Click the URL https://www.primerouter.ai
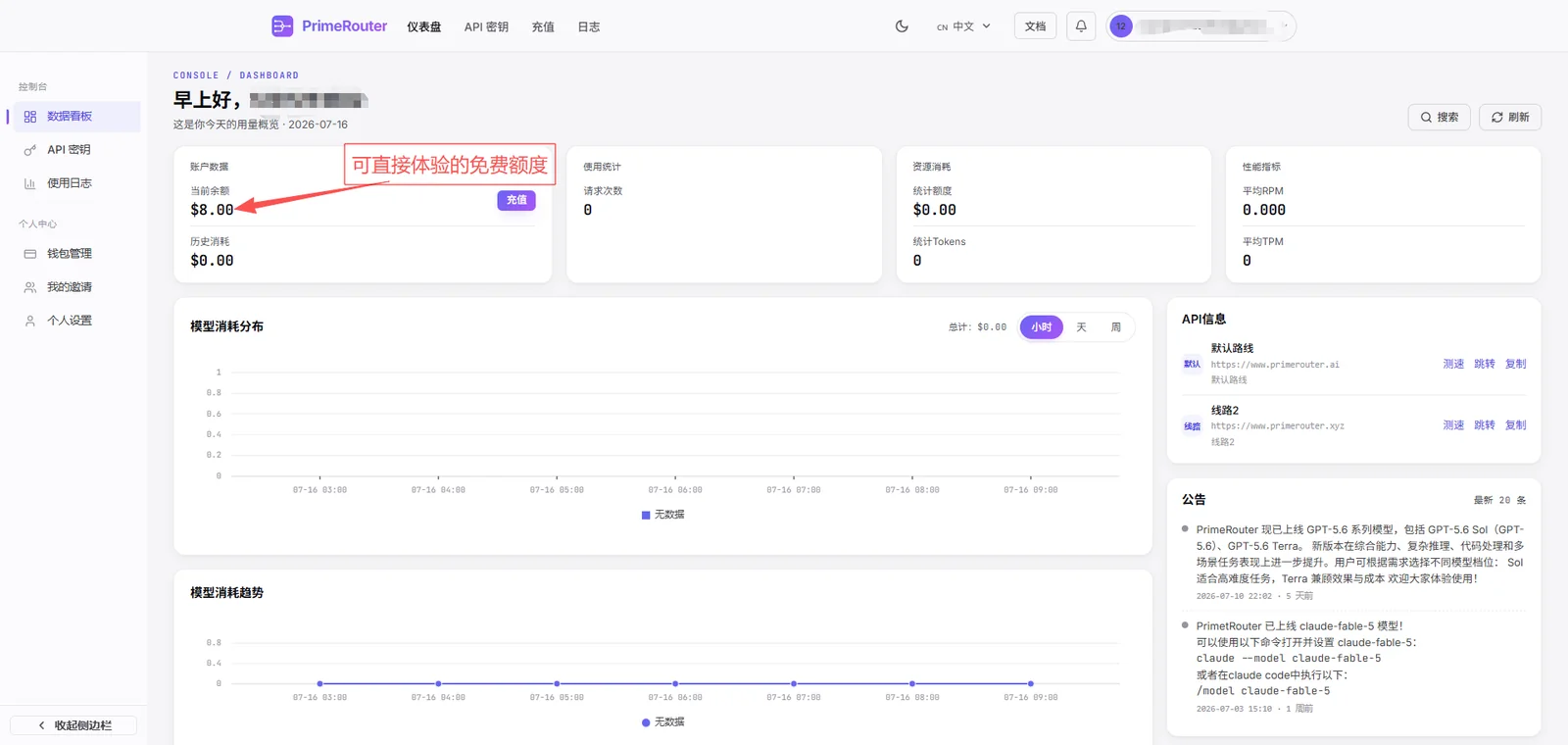 [x=1275, y=365]
